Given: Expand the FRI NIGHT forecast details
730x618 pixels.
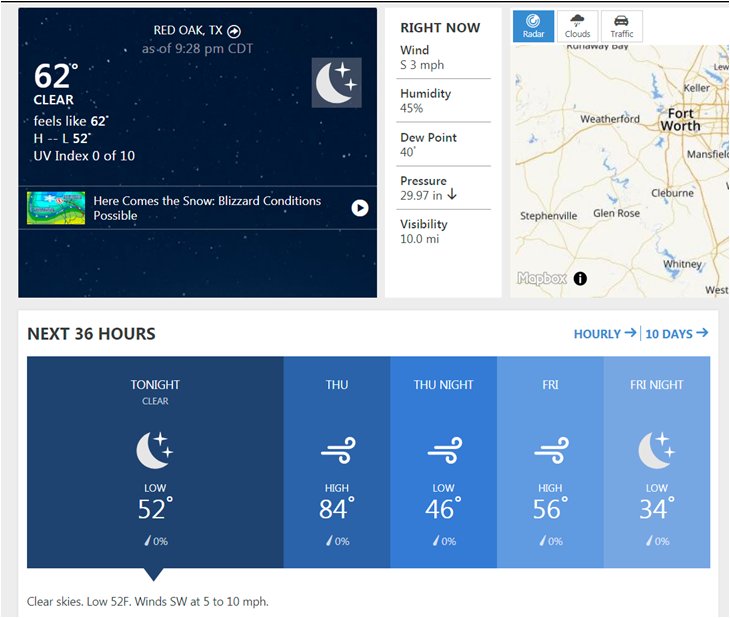Looking at the screenshot, I should coord(657,462).
